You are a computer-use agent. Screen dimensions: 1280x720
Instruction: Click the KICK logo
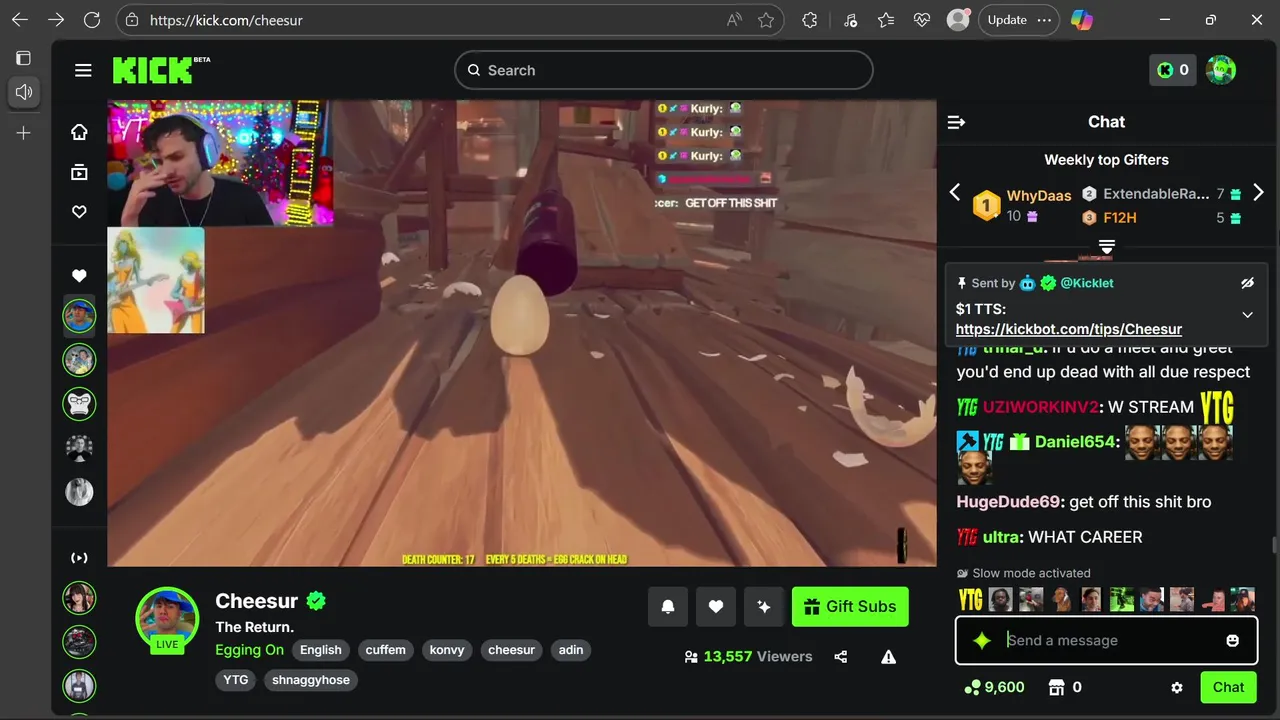click(152, 70)
